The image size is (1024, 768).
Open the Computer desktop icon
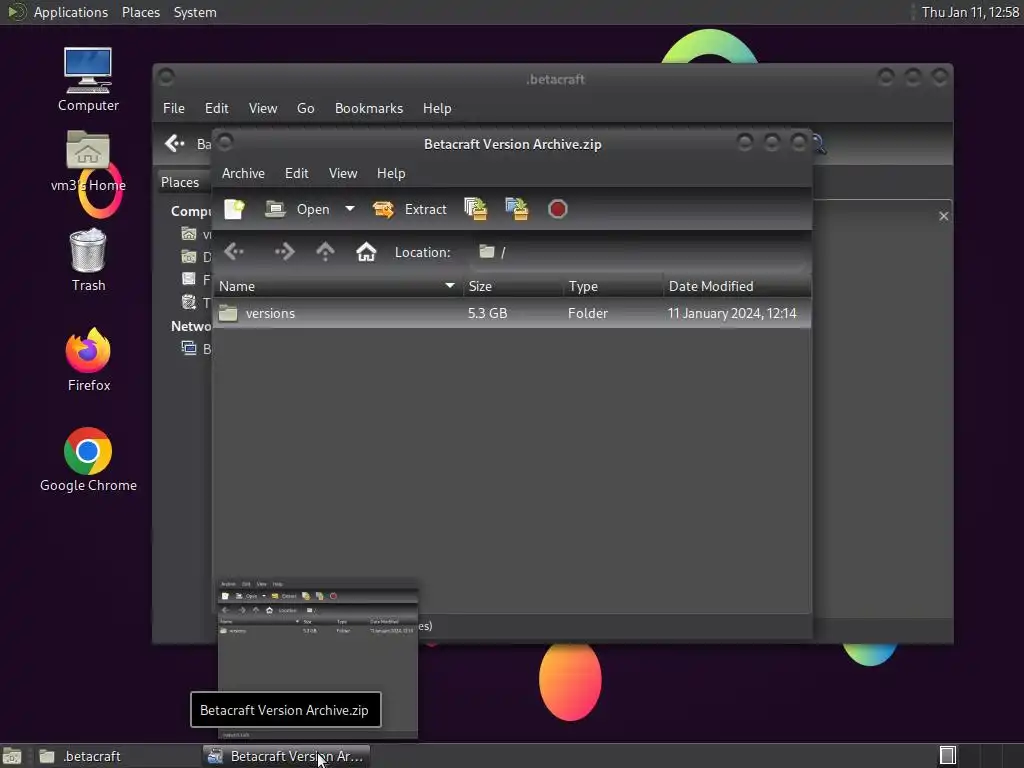point(88,80)
